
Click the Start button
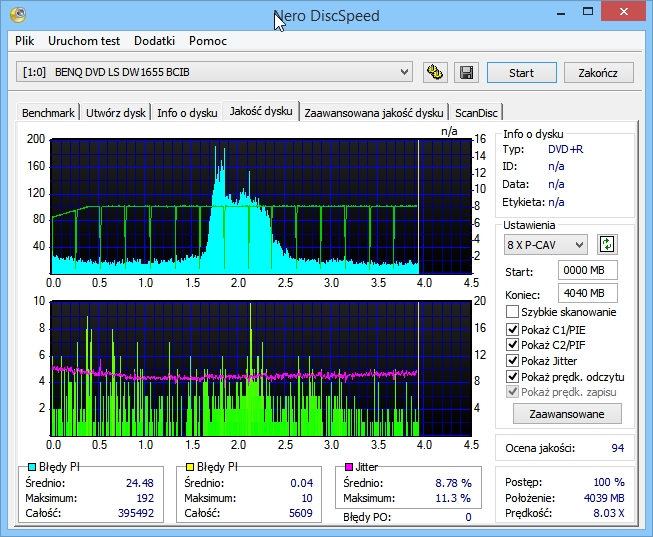[x=521, y=73]
